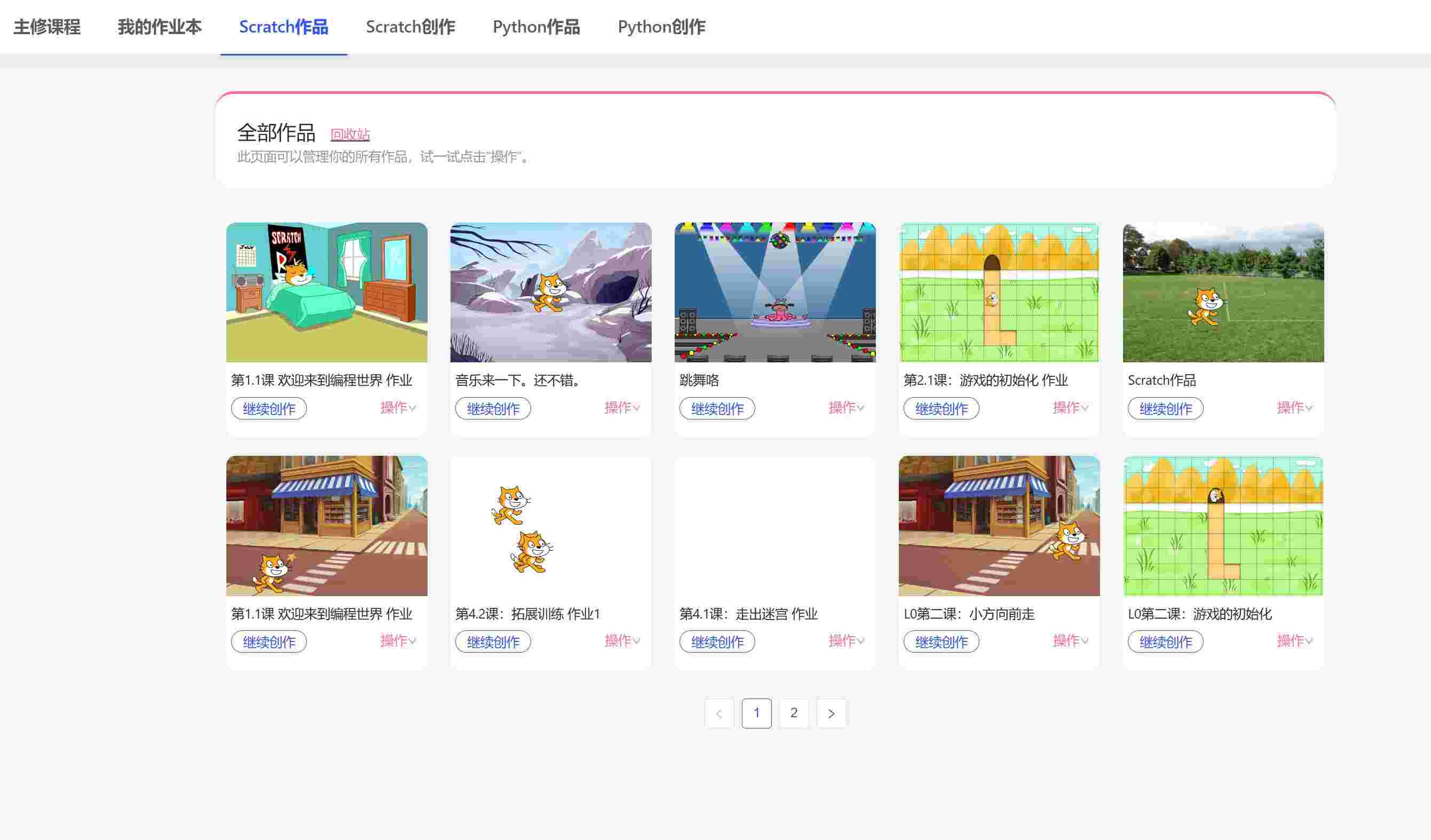This screenshot has width=1431, height=840.
Task: Open the Python作品 tab
Action: (536, 27)
